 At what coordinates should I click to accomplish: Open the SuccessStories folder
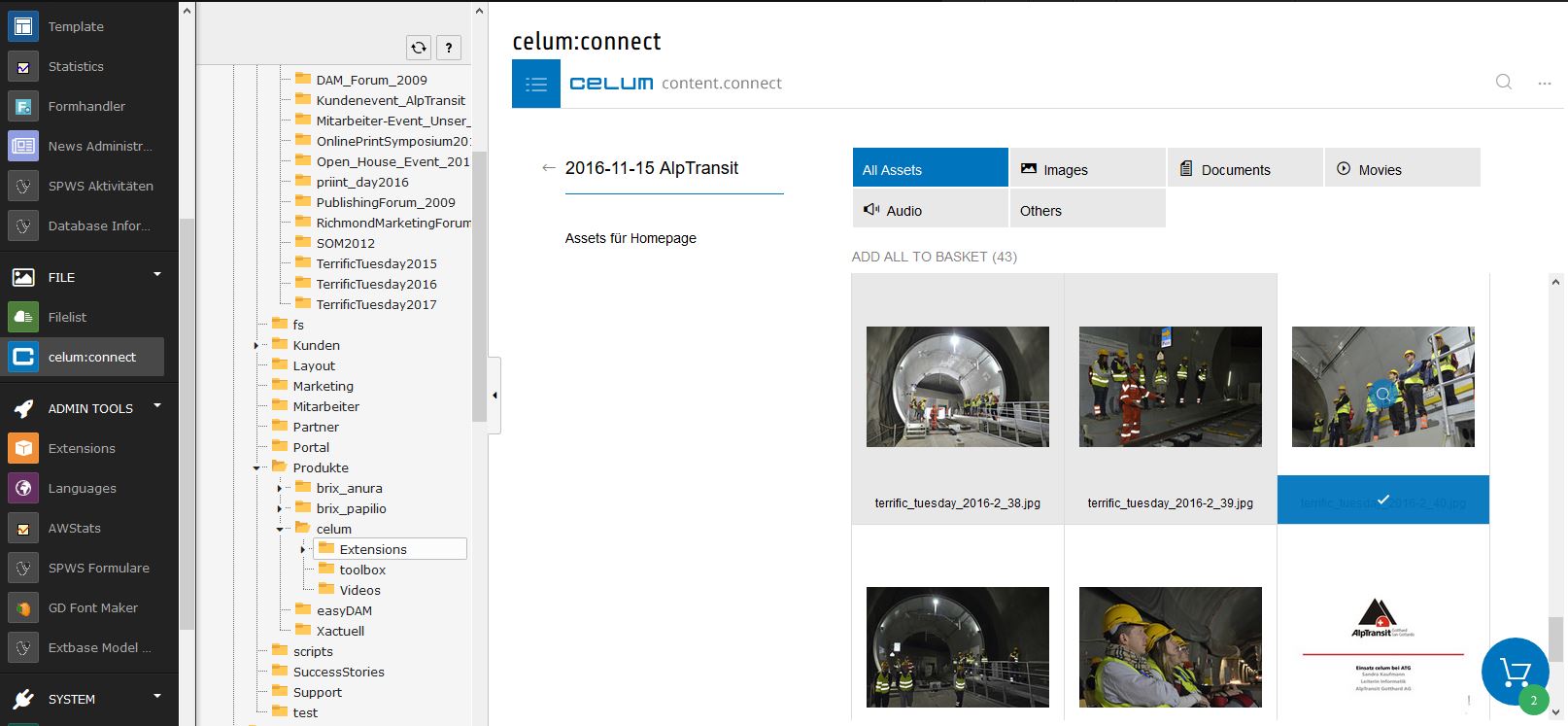pyautogui.click(x=338, y=672)
